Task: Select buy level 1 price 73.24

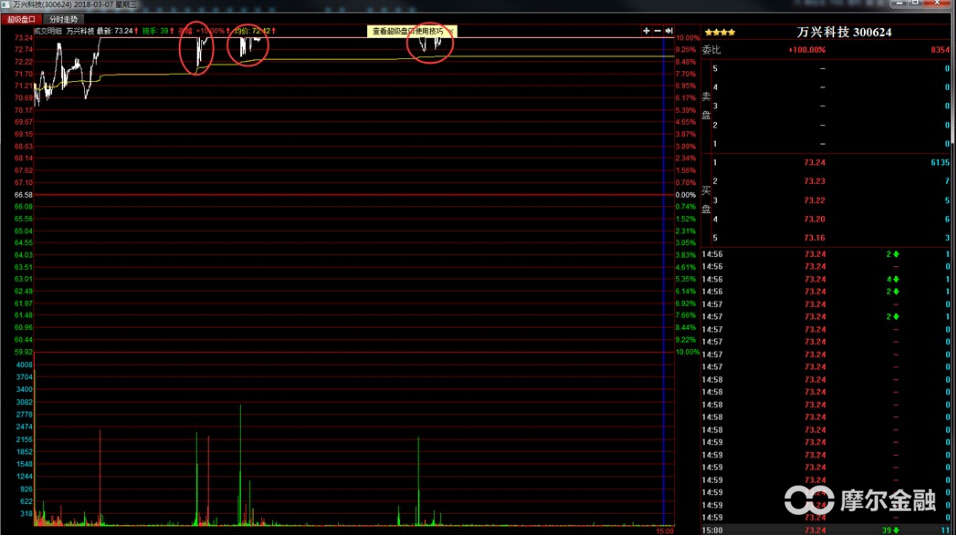Action: (x=815, y=163)
